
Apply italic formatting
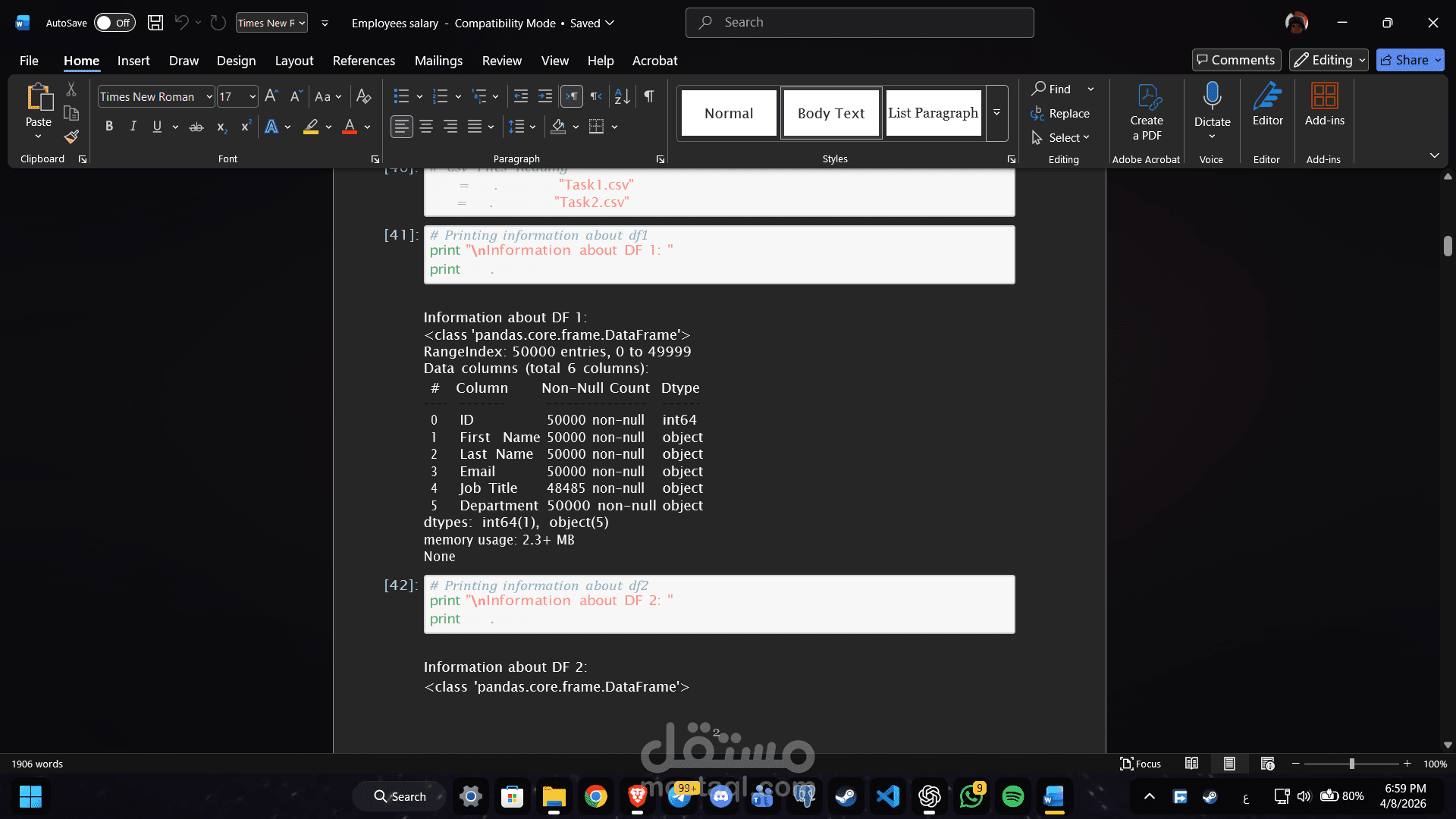tap(133, 127)
